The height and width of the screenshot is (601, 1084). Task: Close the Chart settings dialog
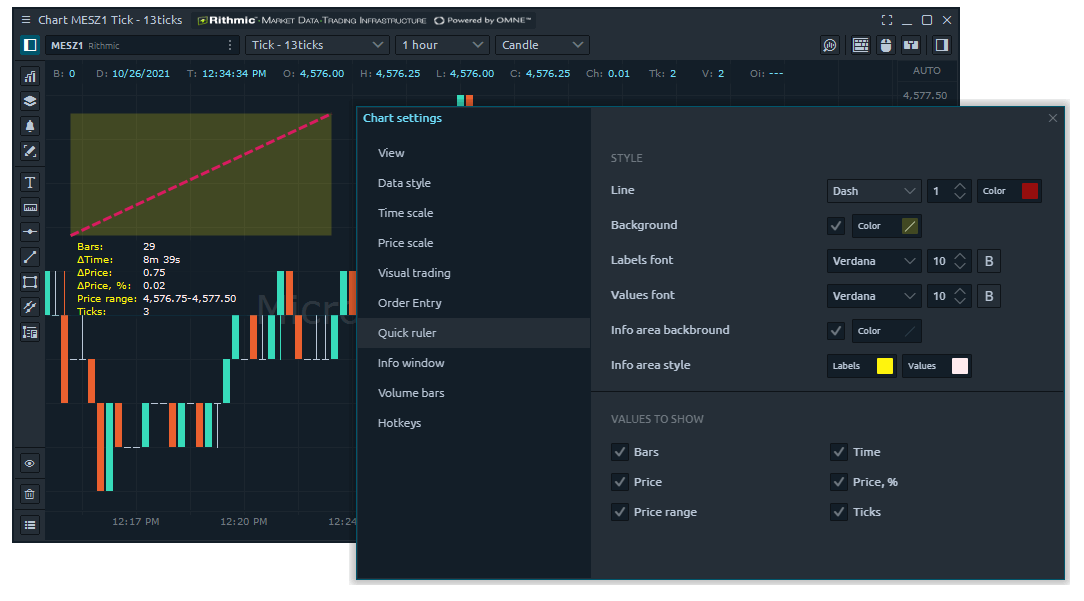[x=1053, y=118]
